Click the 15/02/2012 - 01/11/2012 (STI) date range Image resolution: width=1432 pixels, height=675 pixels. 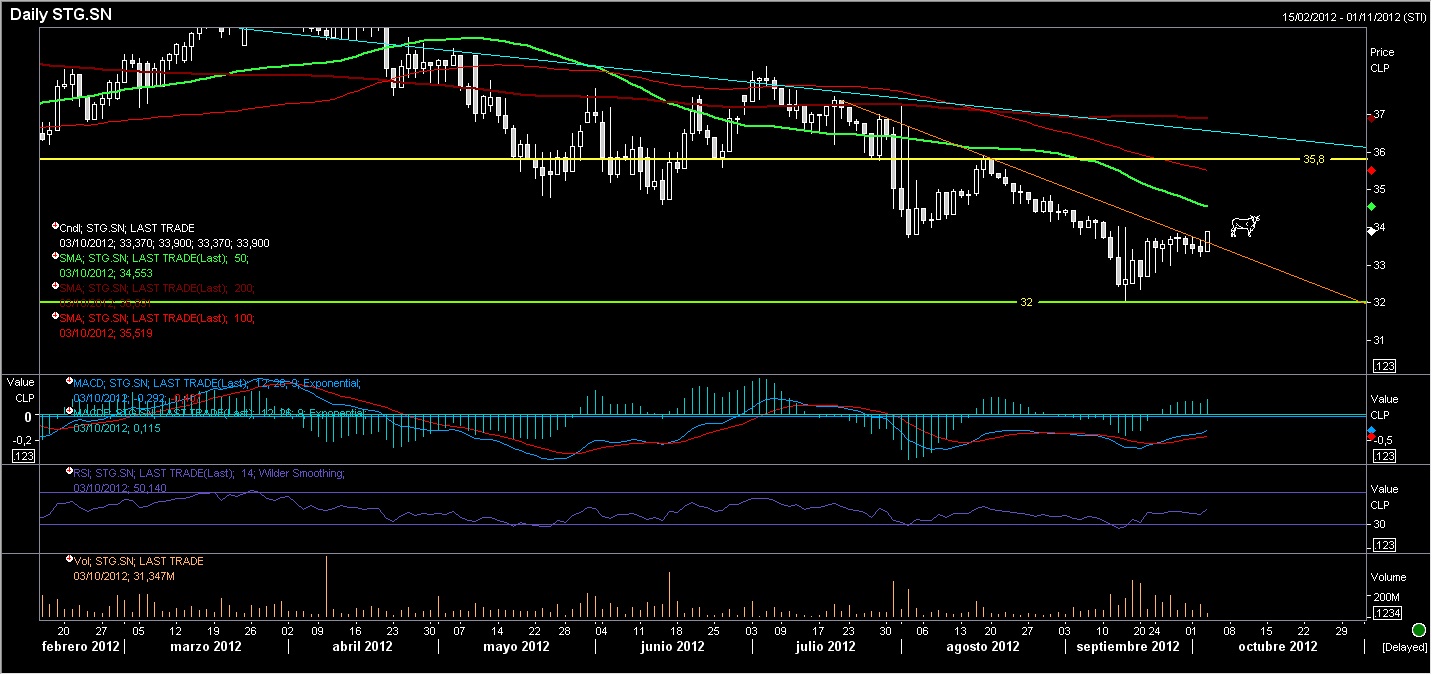point(1354,17)
